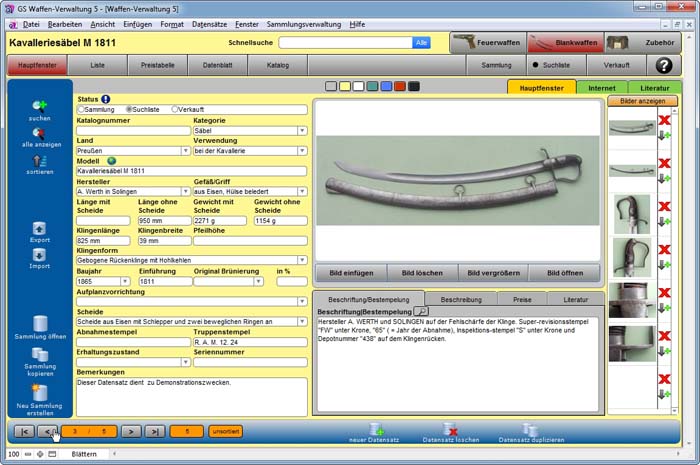
Task: Pick the red color swatch
Action: click(x=400, y=87)
